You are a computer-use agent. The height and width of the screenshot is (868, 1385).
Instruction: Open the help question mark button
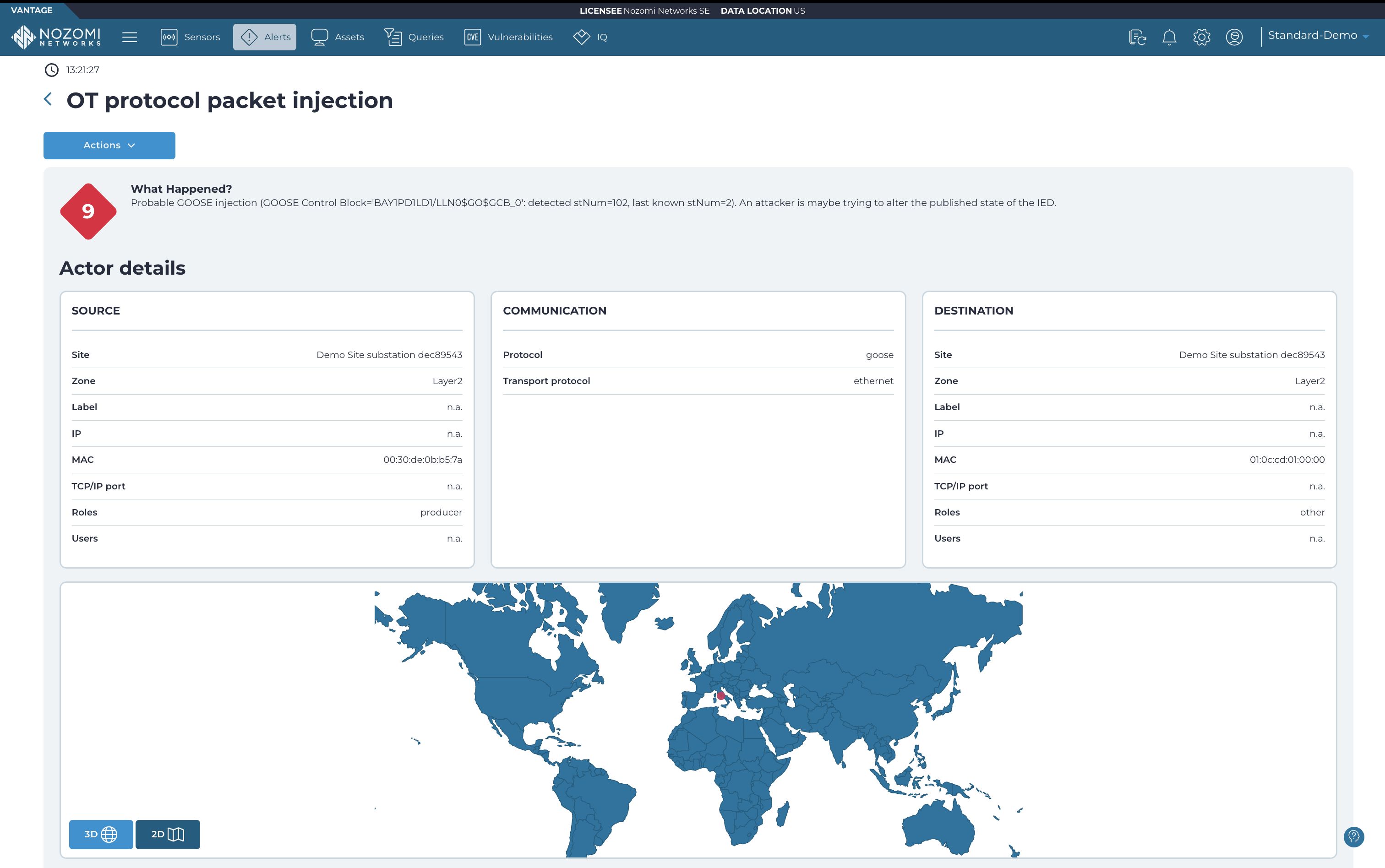1354,837
